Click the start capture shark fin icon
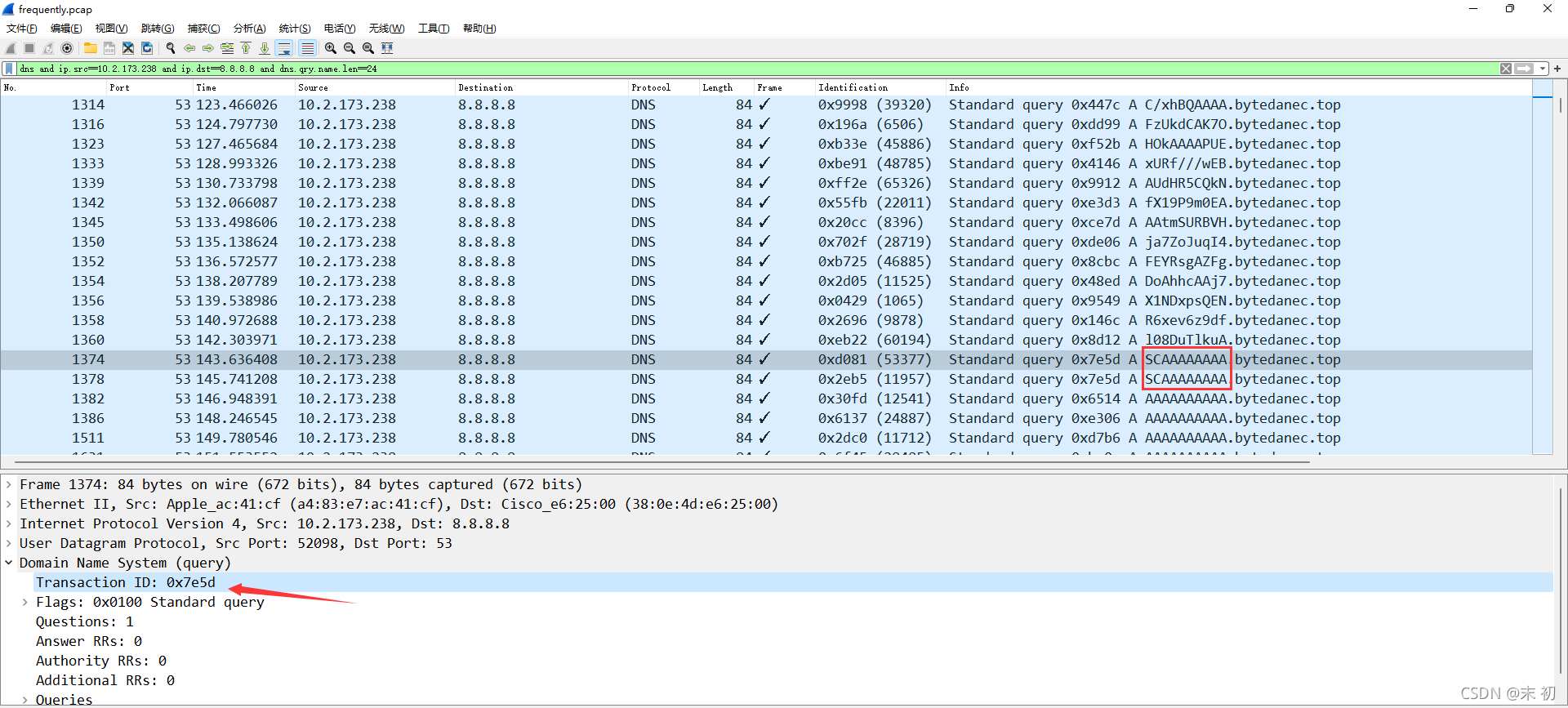This screenshot has height=708, width=1568. point(11,48)
